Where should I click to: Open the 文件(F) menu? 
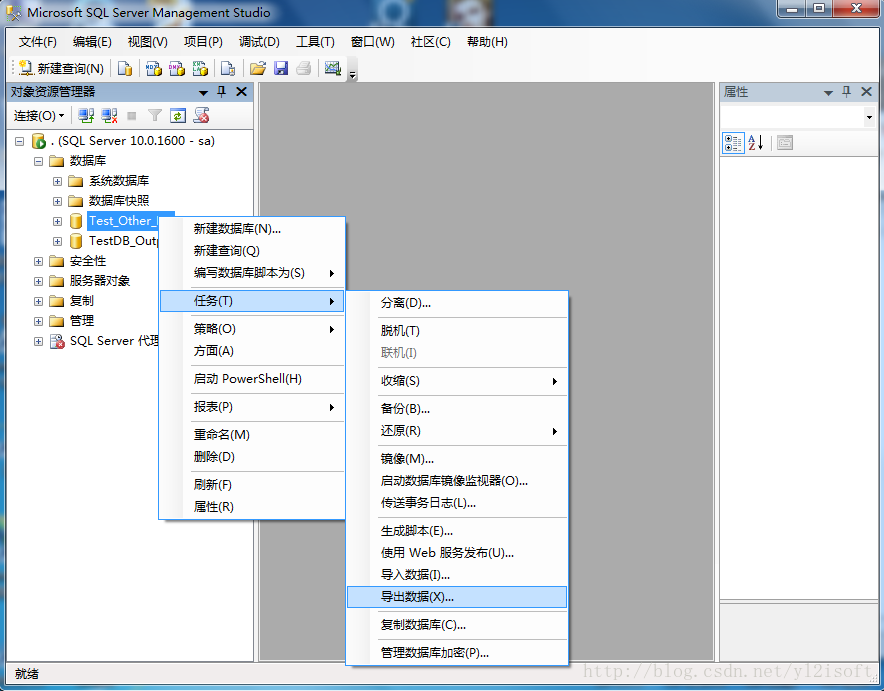38,42
